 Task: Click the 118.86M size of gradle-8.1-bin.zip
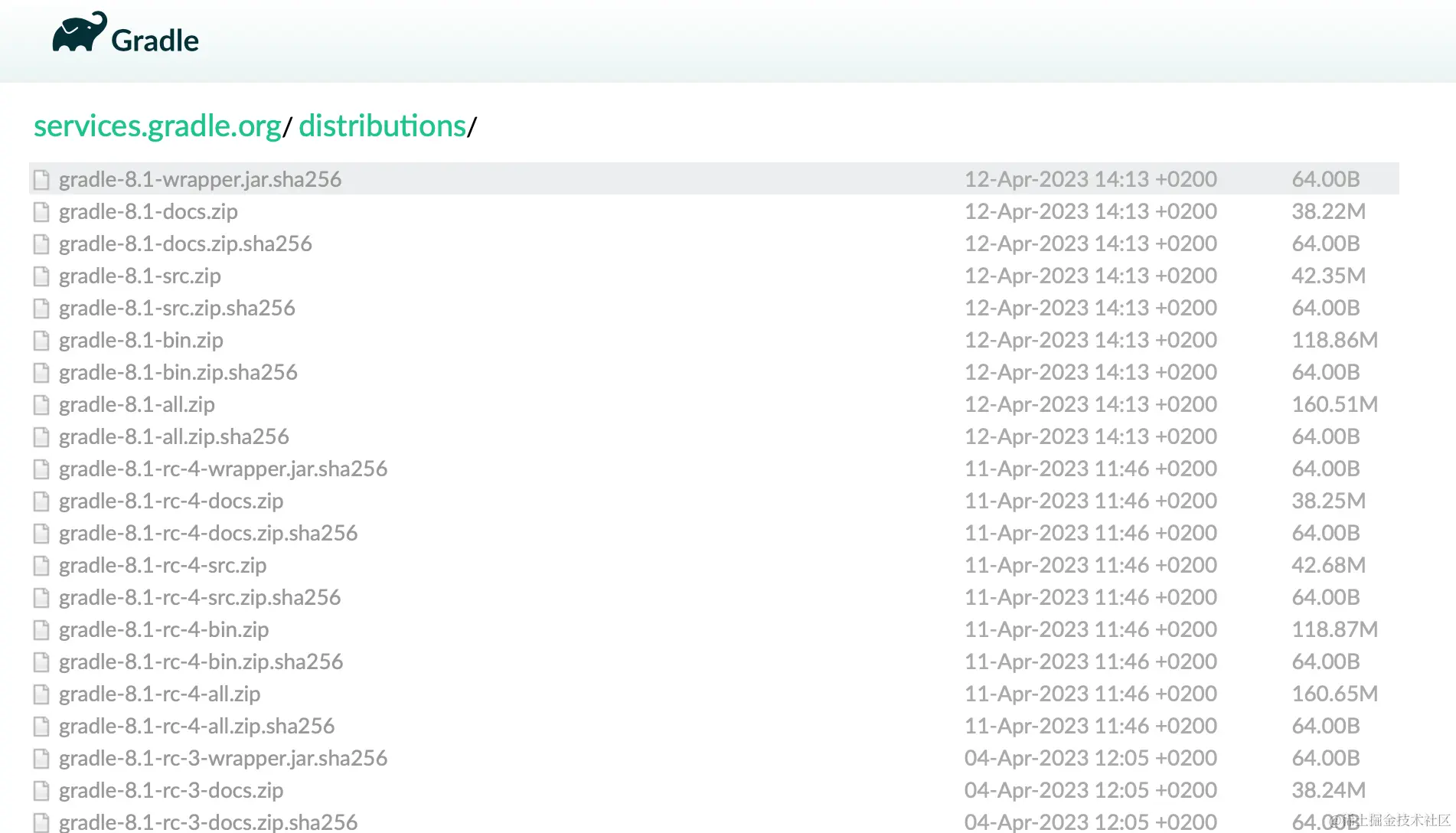(x=1335, y=340)
